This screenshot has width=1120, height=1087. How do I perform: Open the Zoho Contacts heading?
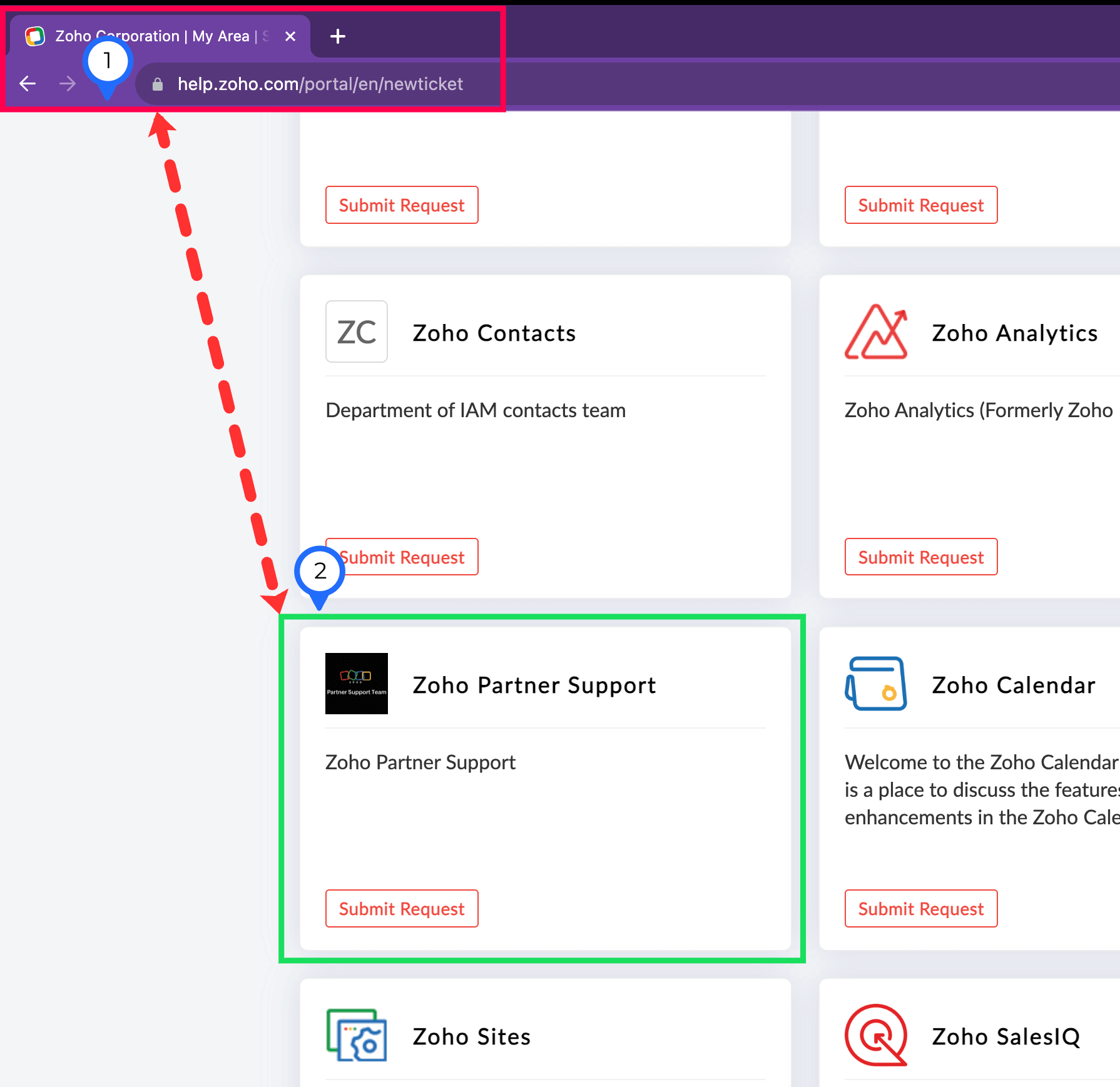(x=494, y=333)
